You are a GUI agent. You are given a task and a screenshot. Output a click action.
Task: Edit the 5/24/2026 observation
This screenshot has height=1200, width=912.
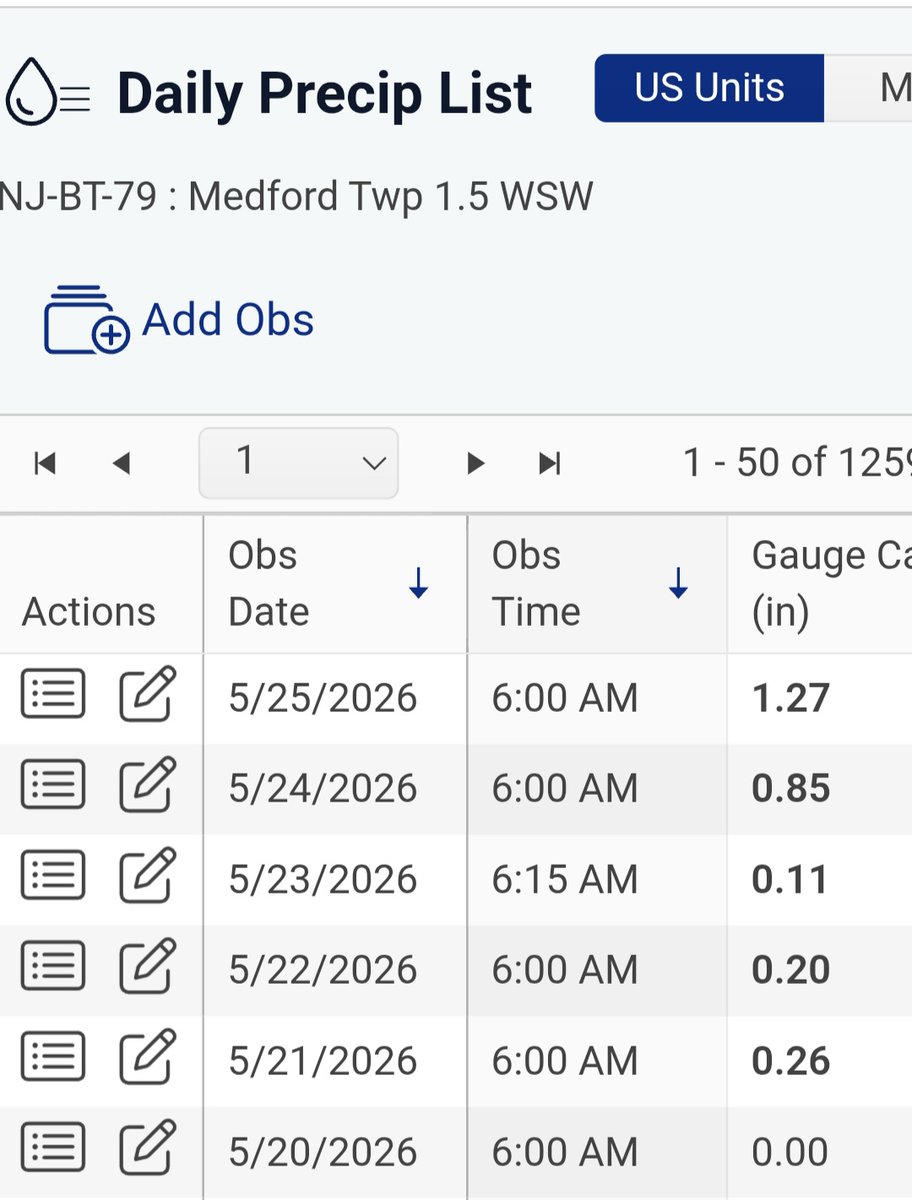(x=148, y=784)
